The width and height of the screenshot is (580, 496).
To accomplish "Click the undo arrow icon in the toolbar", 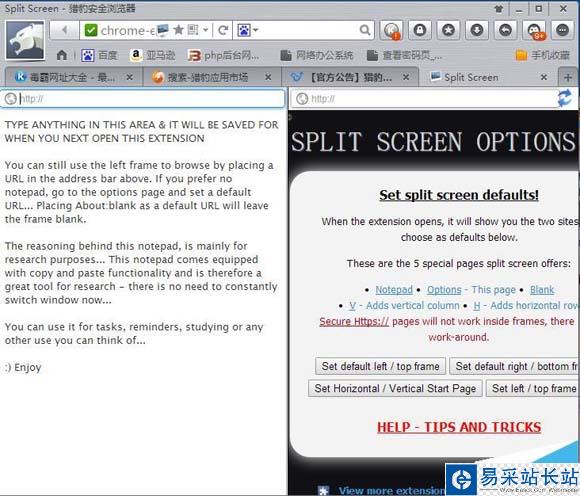I will pyautogui.click(x=505, y=30).
